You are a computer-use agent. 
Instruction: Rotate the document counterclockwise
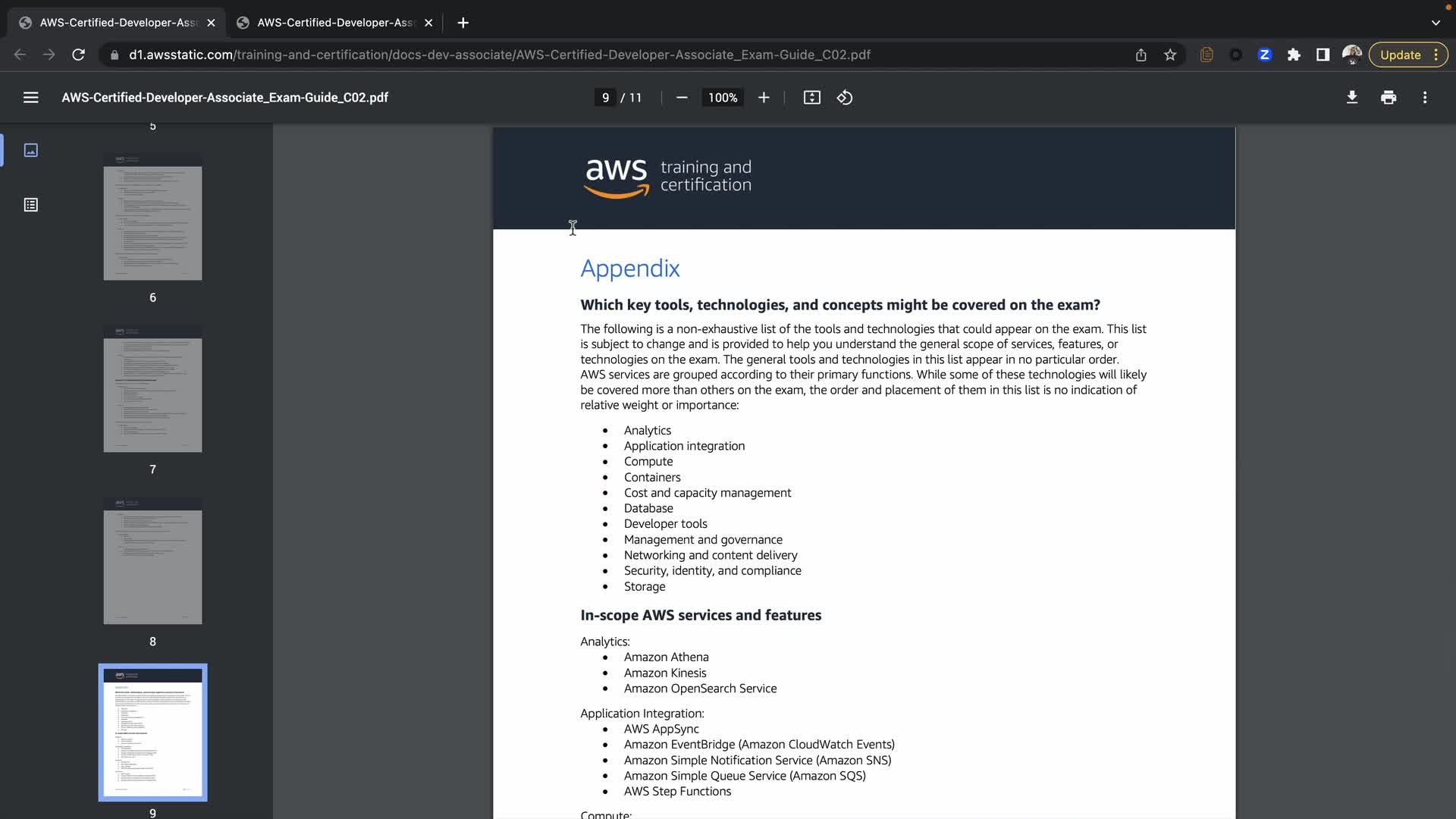845,97
